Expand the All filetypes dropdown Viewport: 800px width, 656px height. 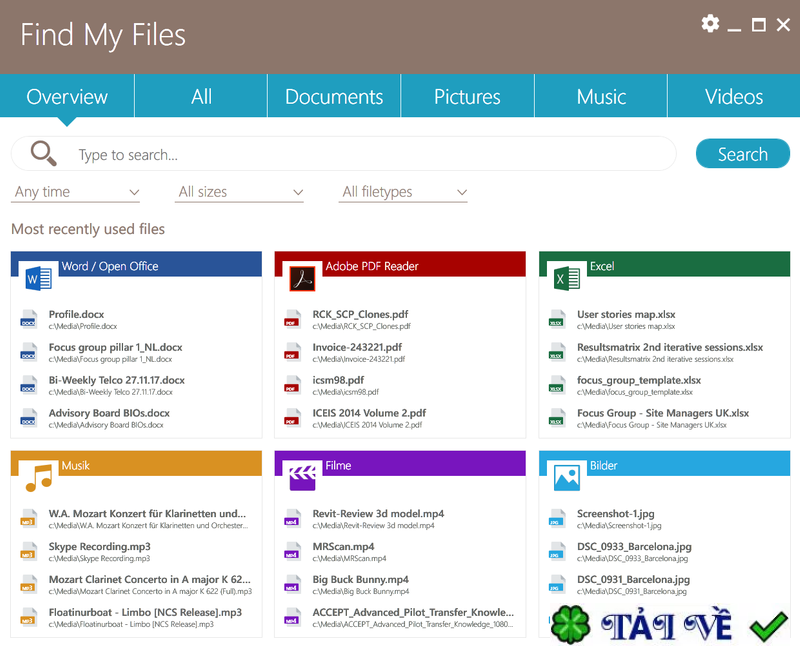point(404,192)
